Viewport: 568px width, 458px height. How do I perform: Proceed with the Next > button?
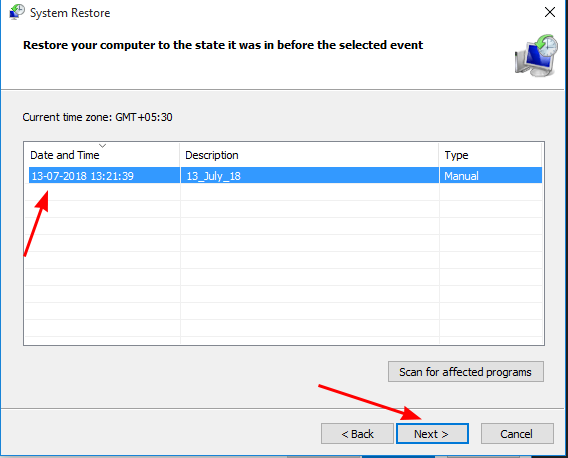[x=432, y=434]
